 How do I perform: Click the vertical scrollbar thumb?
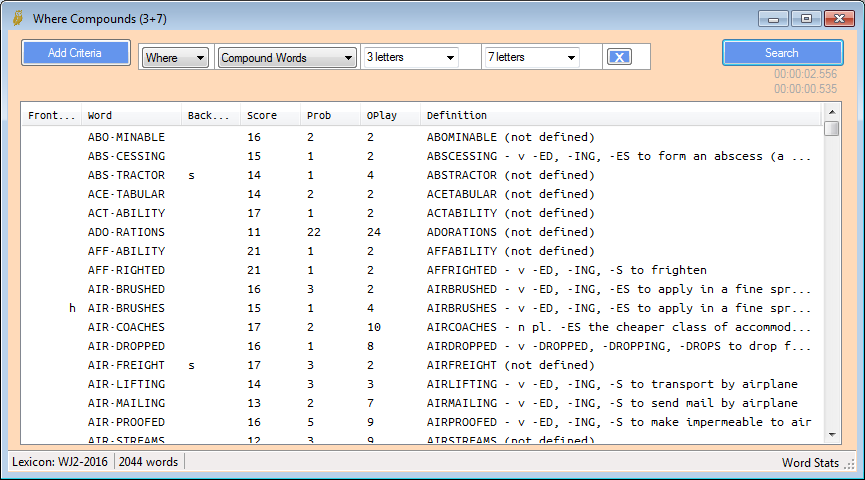[832, 128]
